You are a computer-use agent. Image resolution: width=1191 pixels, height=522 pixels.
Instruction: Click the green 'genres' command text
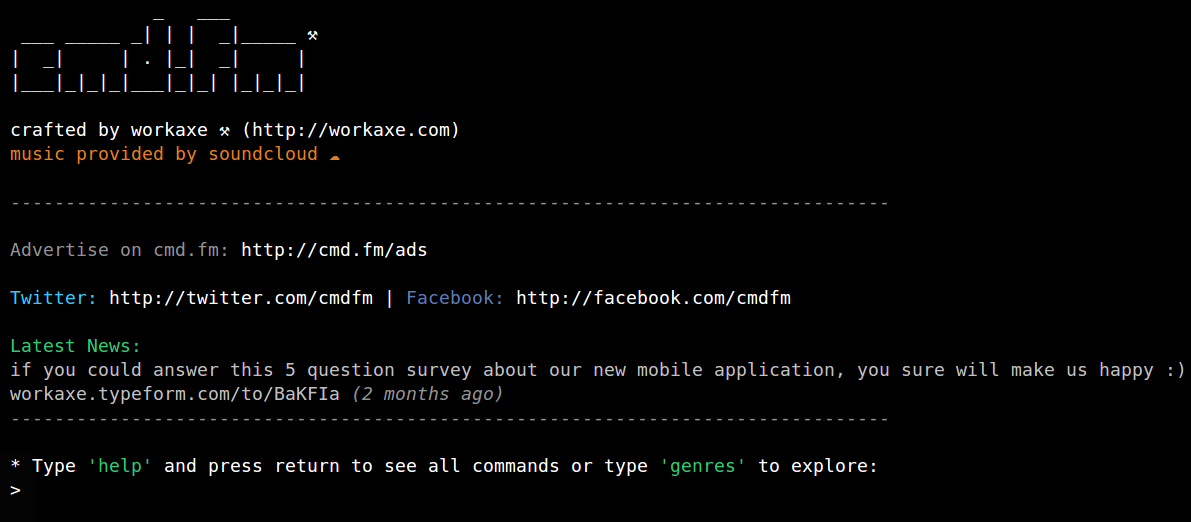[x=702, y=466]
